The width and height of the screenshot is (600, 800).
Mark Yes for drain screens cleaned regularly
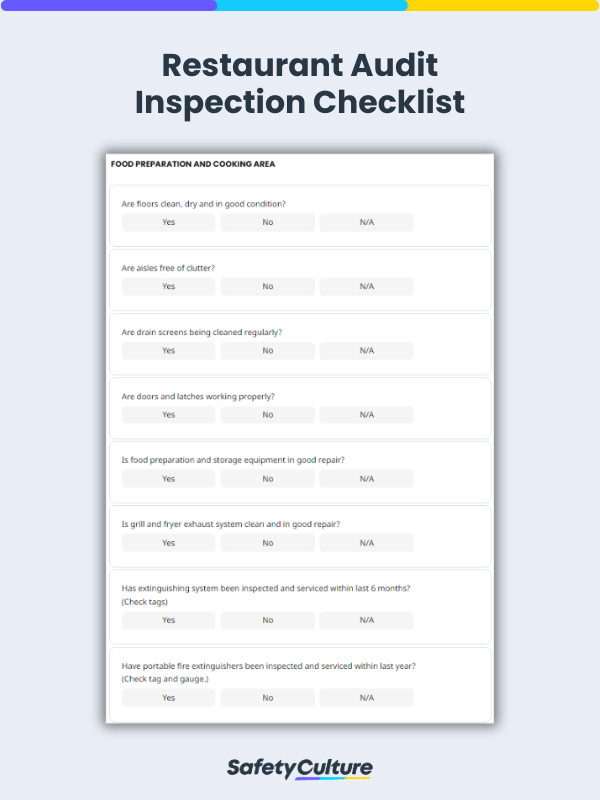coord(167,350)
